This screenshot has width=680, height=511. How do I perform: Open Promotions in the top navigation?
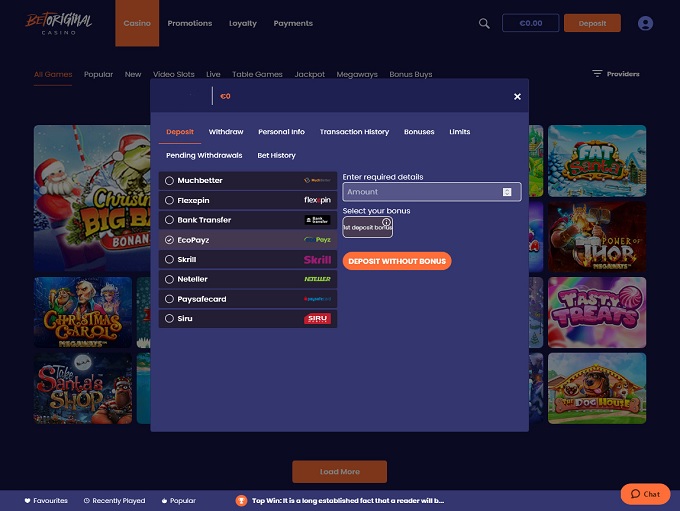190,23
